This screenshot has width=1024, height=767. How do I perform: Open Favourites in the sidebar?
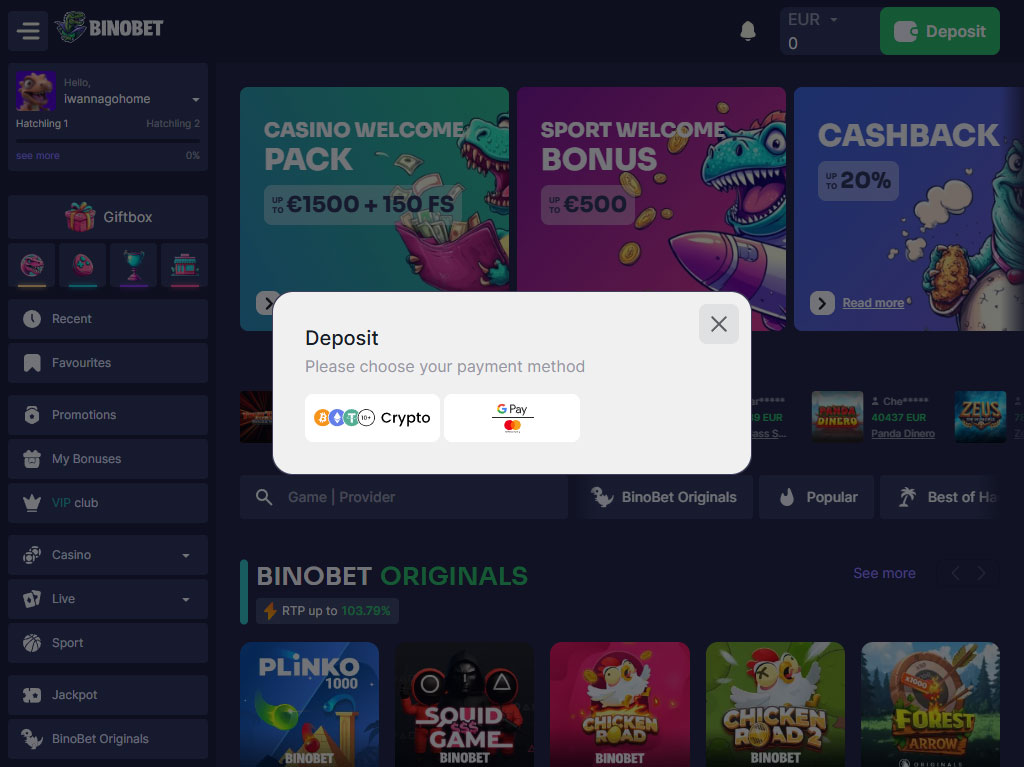[108, 363]
